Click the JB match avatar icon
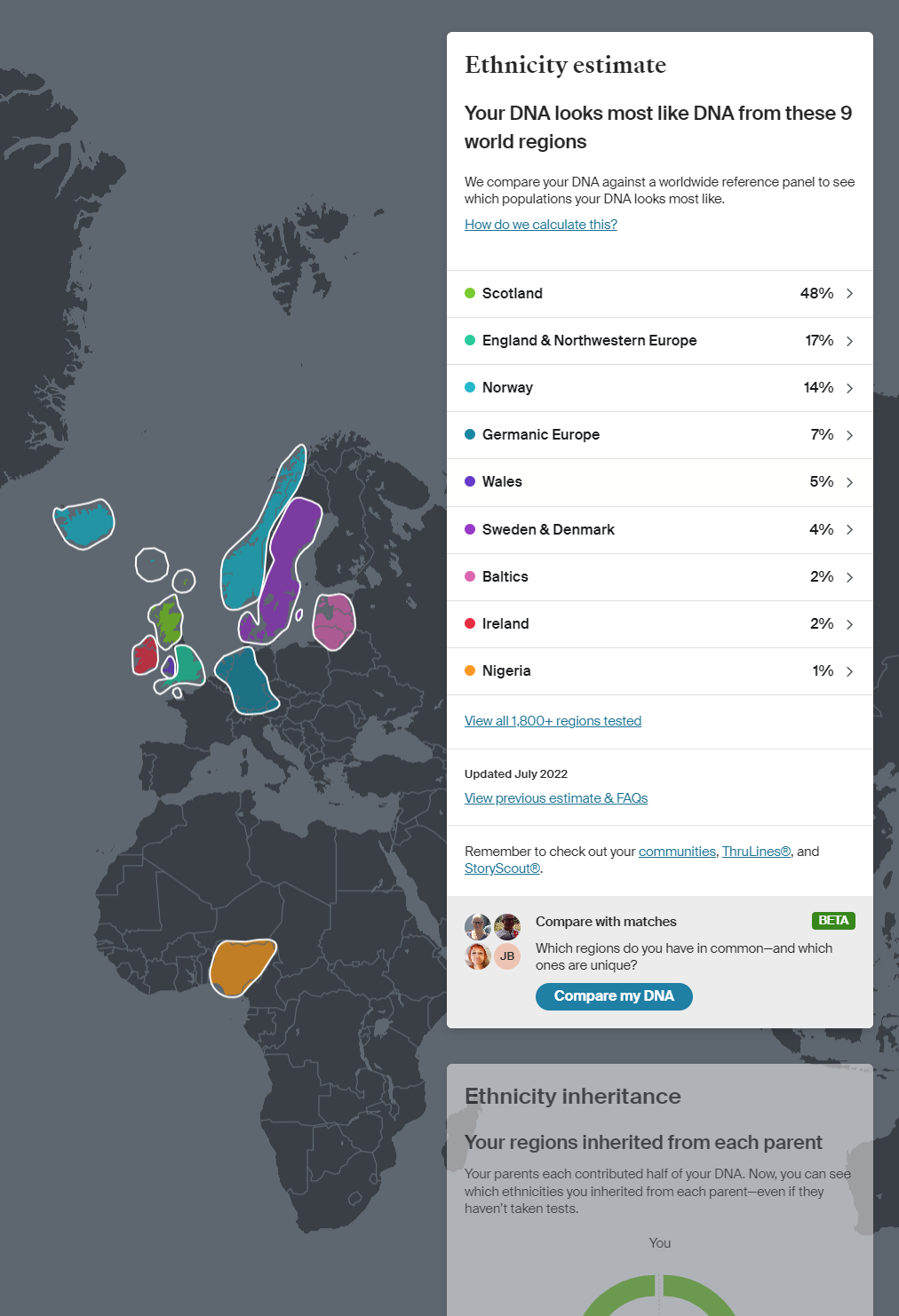 click(x=507, y=956)
